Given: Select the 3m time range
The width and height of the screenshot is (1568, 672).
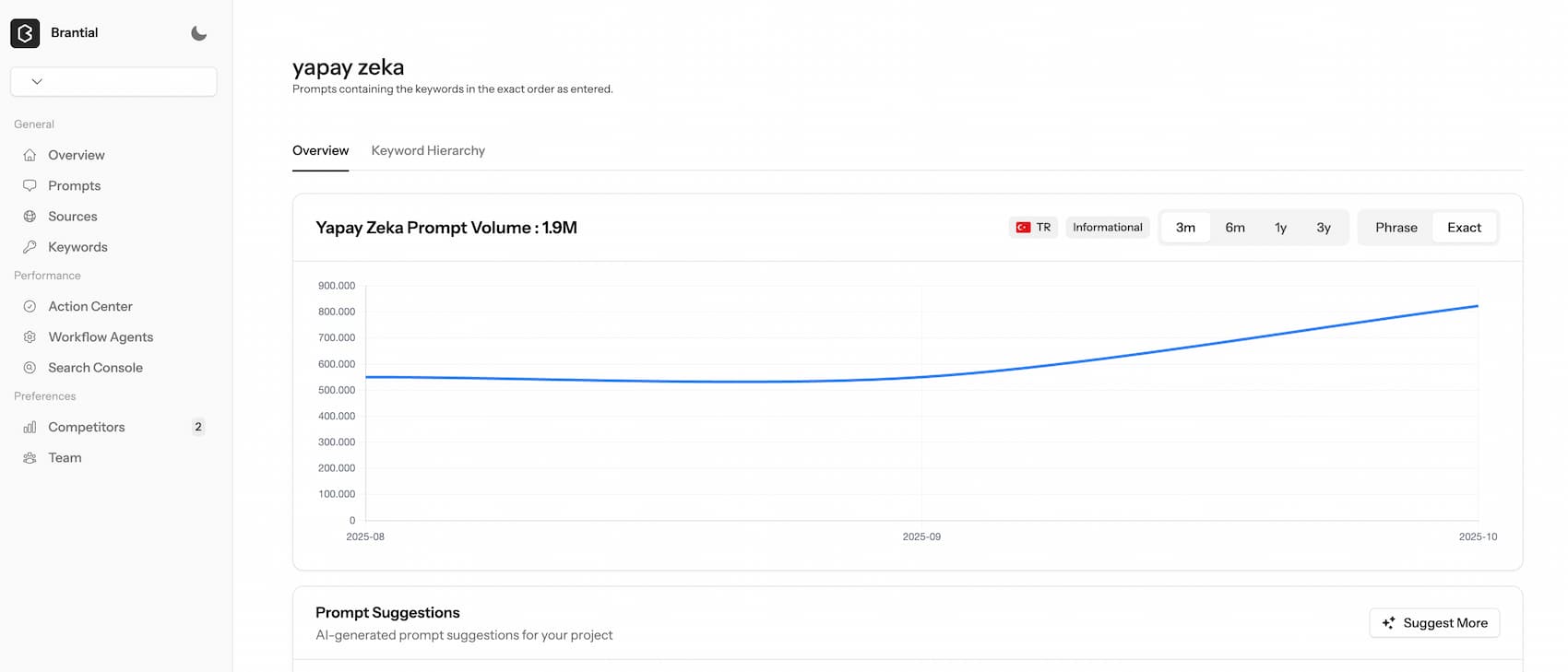Looking at the screenshot, I should [x=1185, y=228].
